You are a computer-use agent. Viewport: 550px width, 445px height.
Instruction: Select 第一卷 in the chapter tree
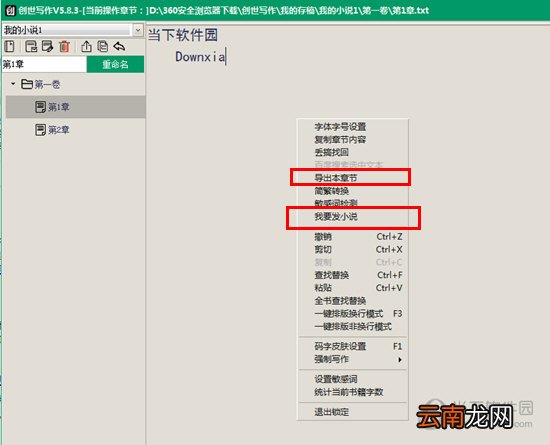tap(47, 84)
